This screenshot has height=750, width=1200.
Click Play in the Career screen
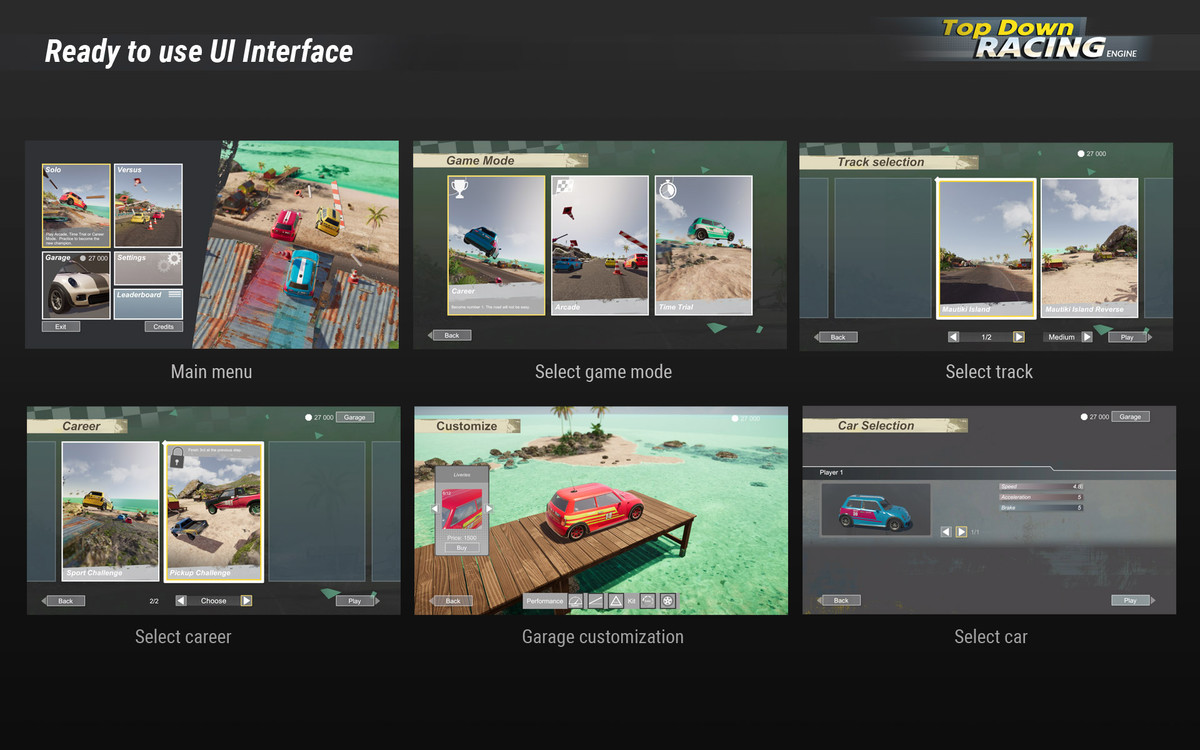coord(354,601)
